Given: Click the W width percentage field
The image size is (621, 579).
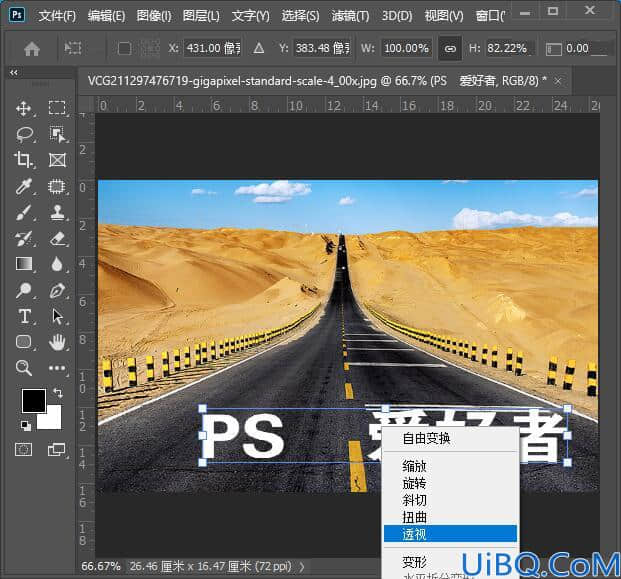Looking at the screenshot, I should coord(407,48).
